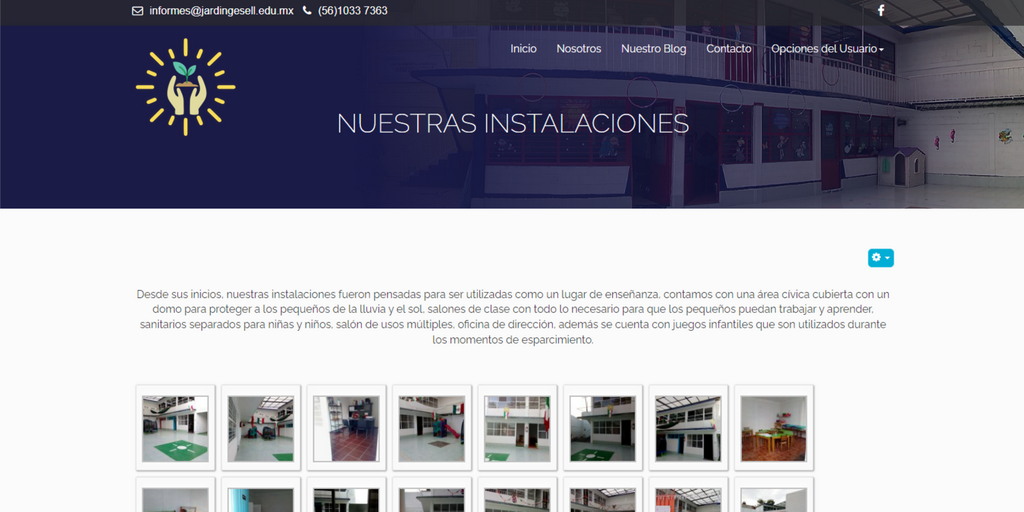The width and height of the screenshot is (1024, 512).
Task: Click the phone handset icon
Action: point(307,11)
